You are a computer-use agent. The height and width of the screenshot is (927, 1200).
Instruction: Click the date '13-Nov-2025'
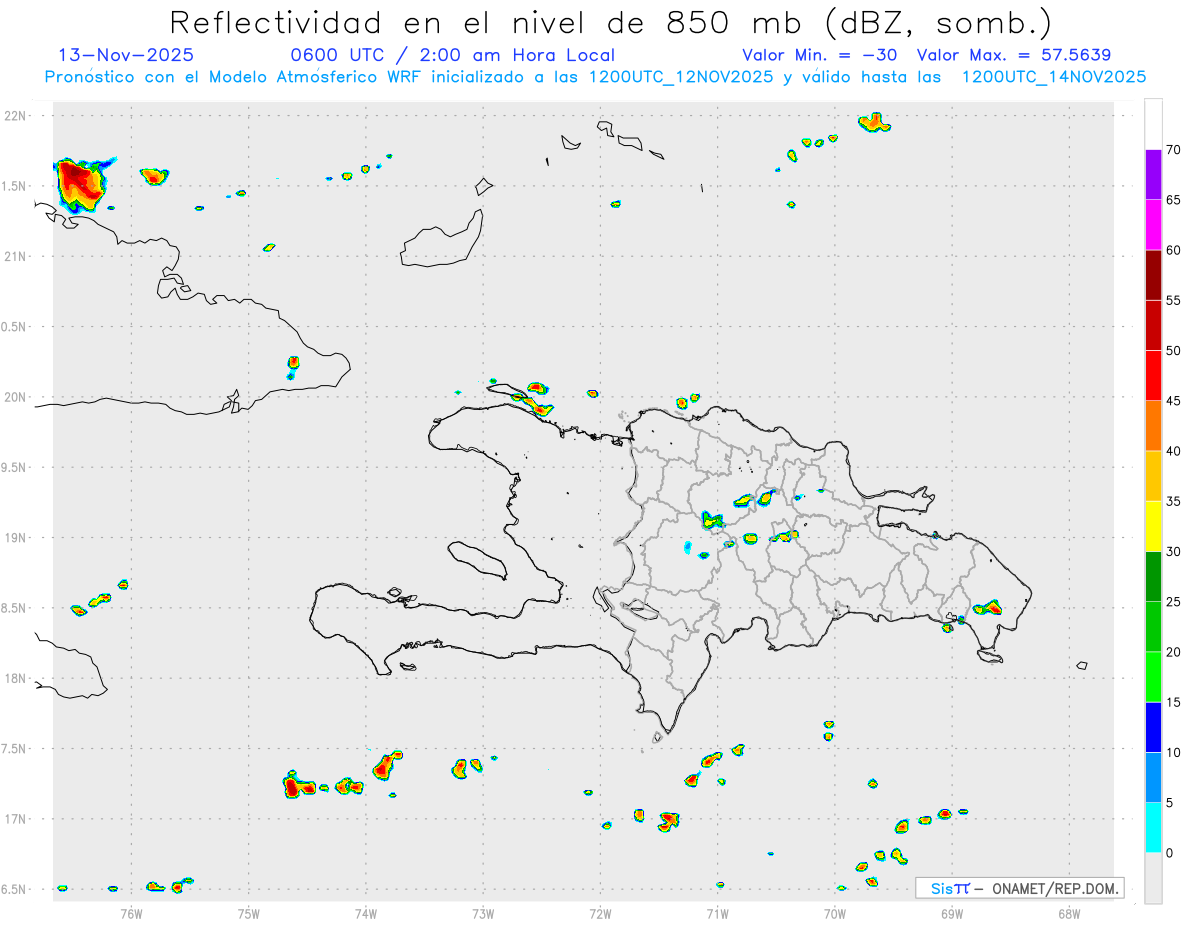click(126, 55)
